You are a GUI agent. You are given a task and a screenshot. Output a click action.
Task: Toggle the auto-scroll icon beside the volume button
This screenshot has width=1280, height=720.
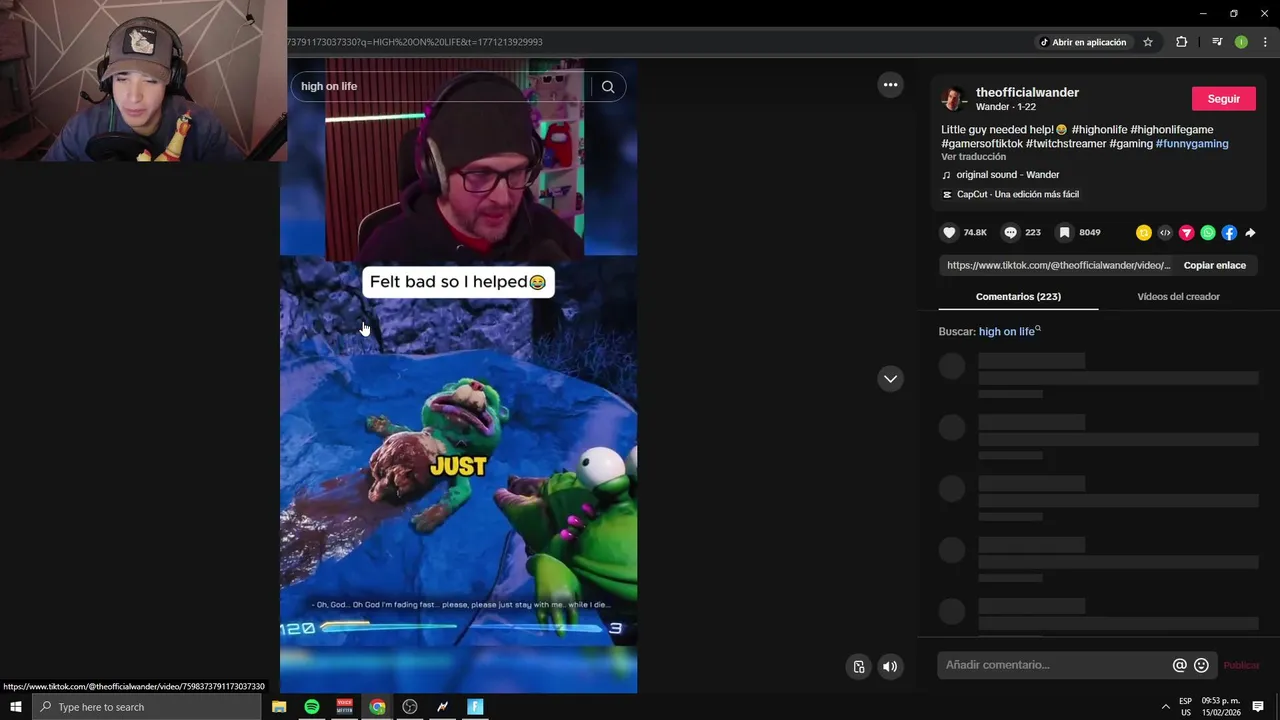[x=859, y=667]
